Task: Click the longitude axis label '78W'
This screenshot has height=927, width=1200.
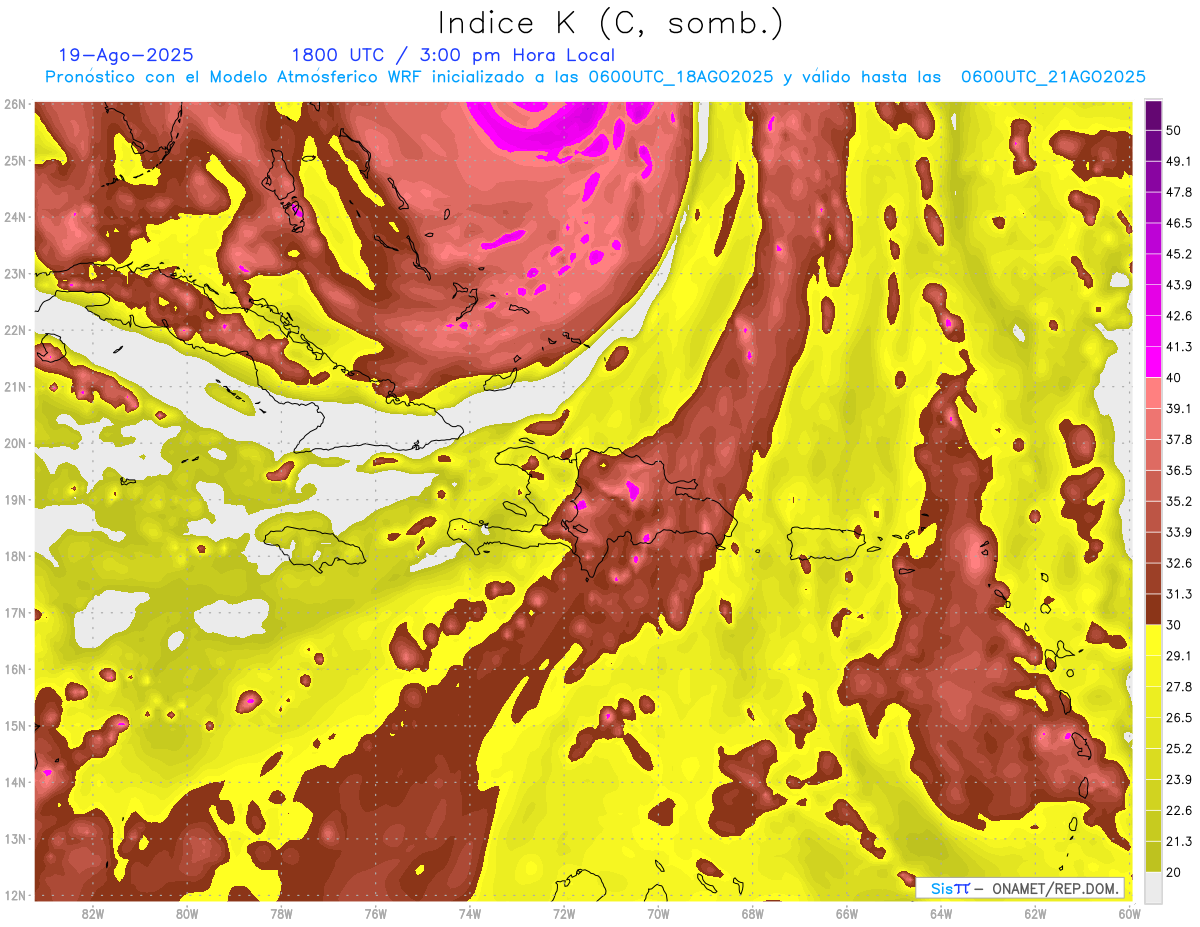Action: click(x=281, y=914)
